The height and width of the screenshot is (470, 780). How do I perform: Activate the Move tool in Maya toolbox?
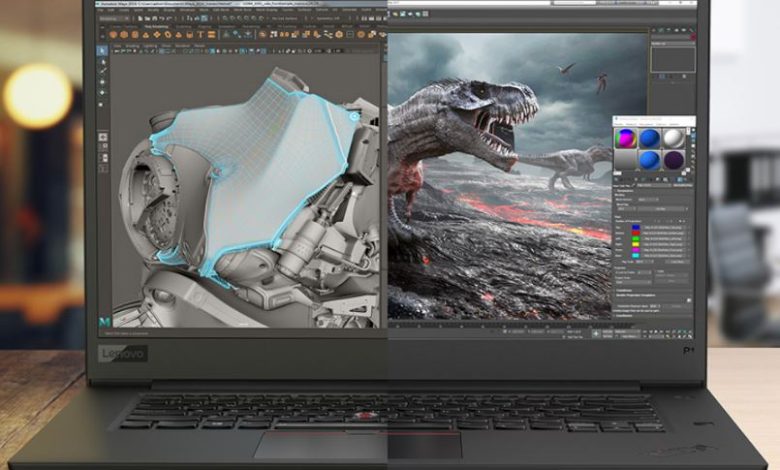[x=102, y=82]
